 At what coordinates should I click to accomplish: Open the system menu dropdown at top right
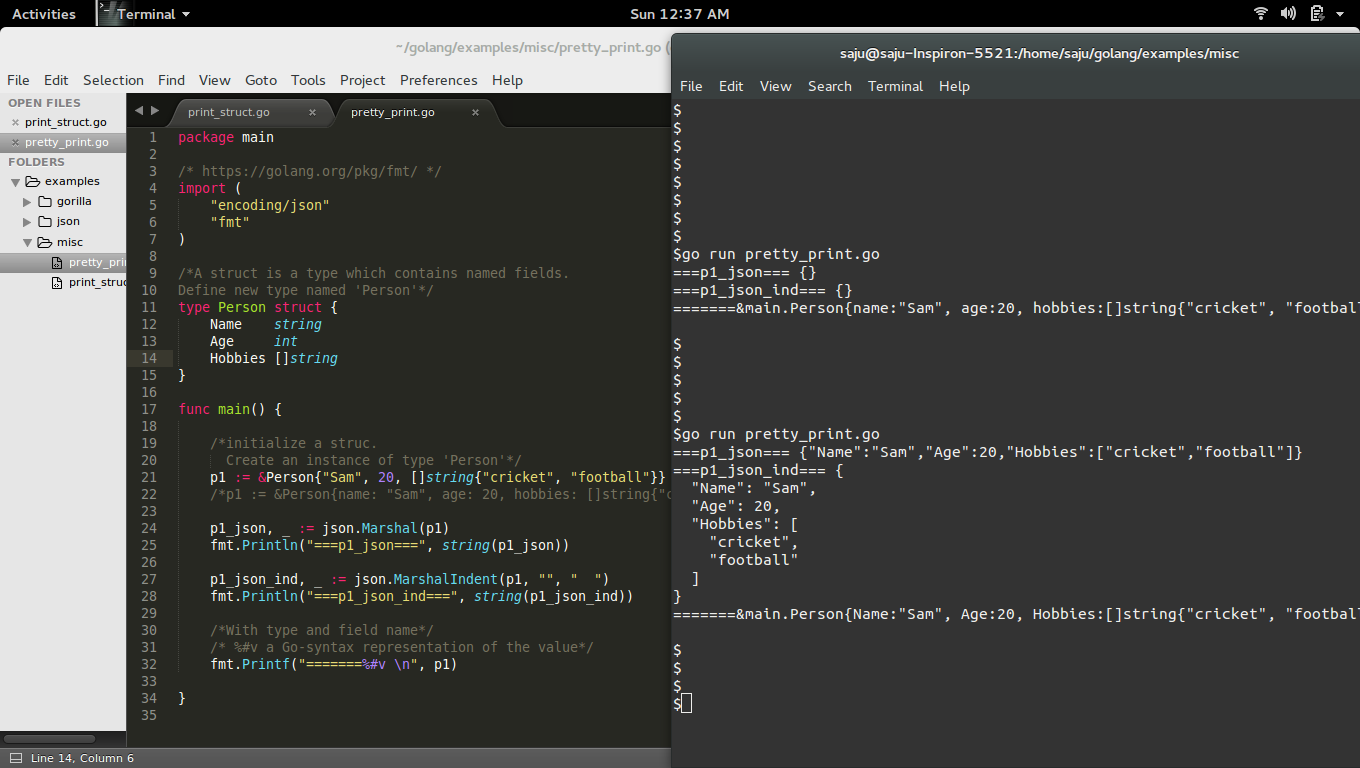[x=1340, y=13]
